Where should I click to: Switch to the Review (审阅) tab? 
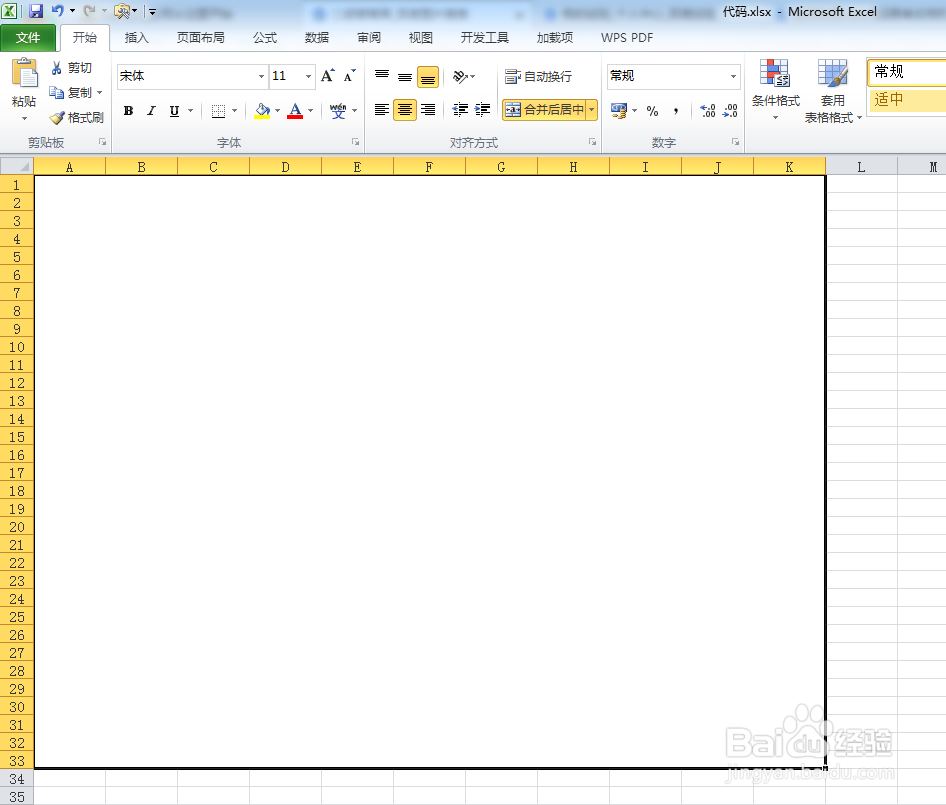tap(369, 38)
